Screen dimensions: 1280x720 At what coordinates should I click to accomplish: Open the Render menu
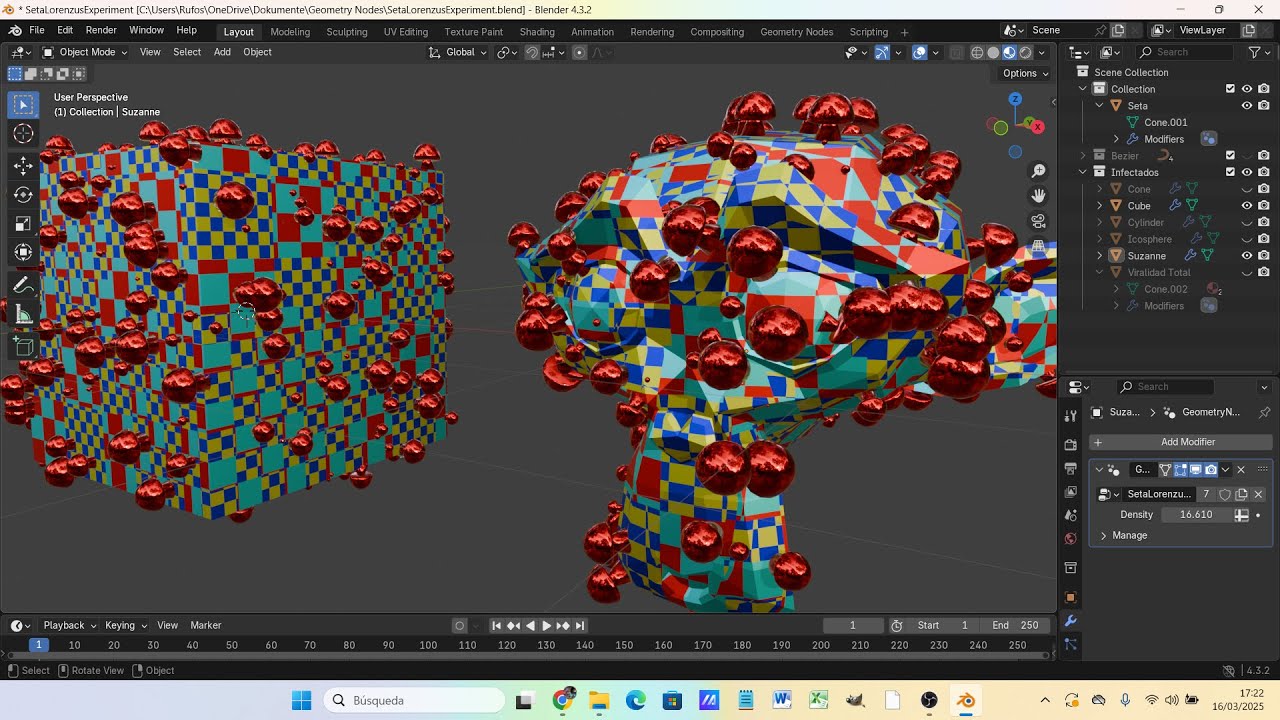coord(101,31)
